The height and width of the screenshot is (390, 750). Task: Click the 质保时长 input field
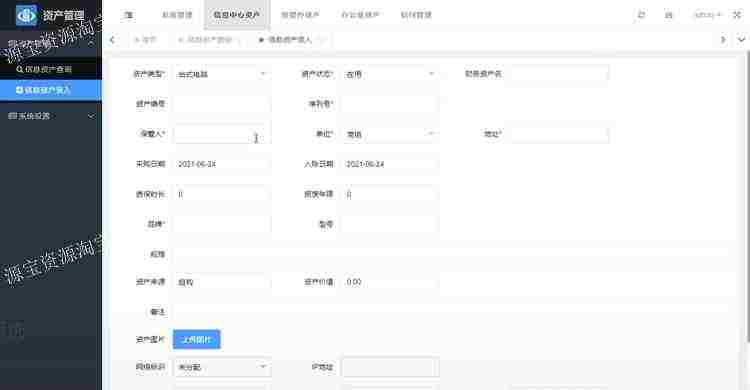tap(221, 194)
